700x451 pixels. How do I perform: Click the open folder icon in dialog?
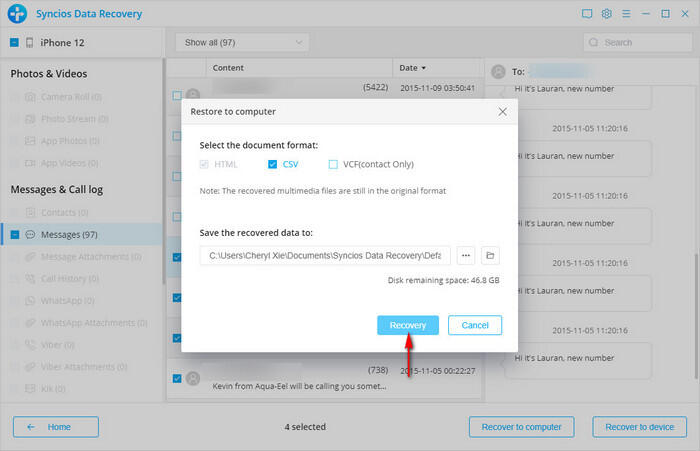point(490,256)
